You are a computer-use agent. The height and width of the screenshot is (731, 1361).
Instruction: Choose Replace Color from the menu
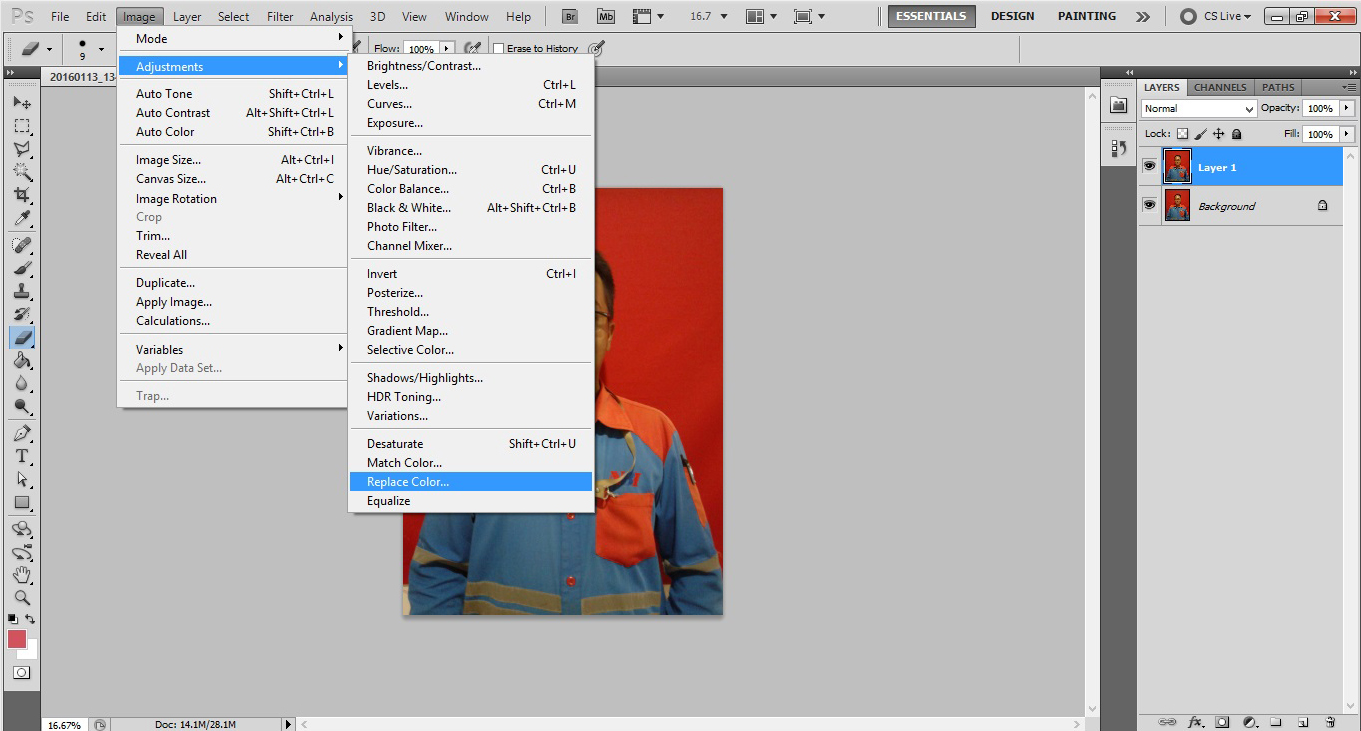point(410,481)
